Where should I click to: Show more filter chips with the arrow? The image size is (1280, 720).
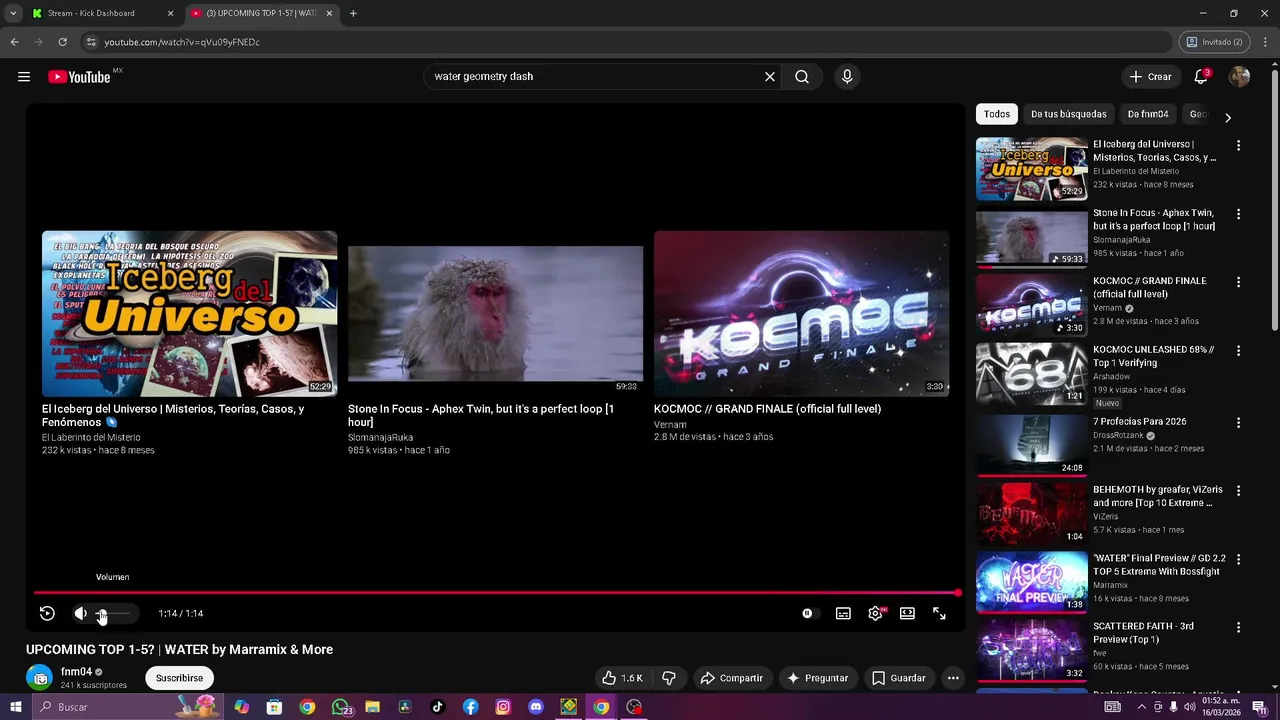pos(1228,117)
